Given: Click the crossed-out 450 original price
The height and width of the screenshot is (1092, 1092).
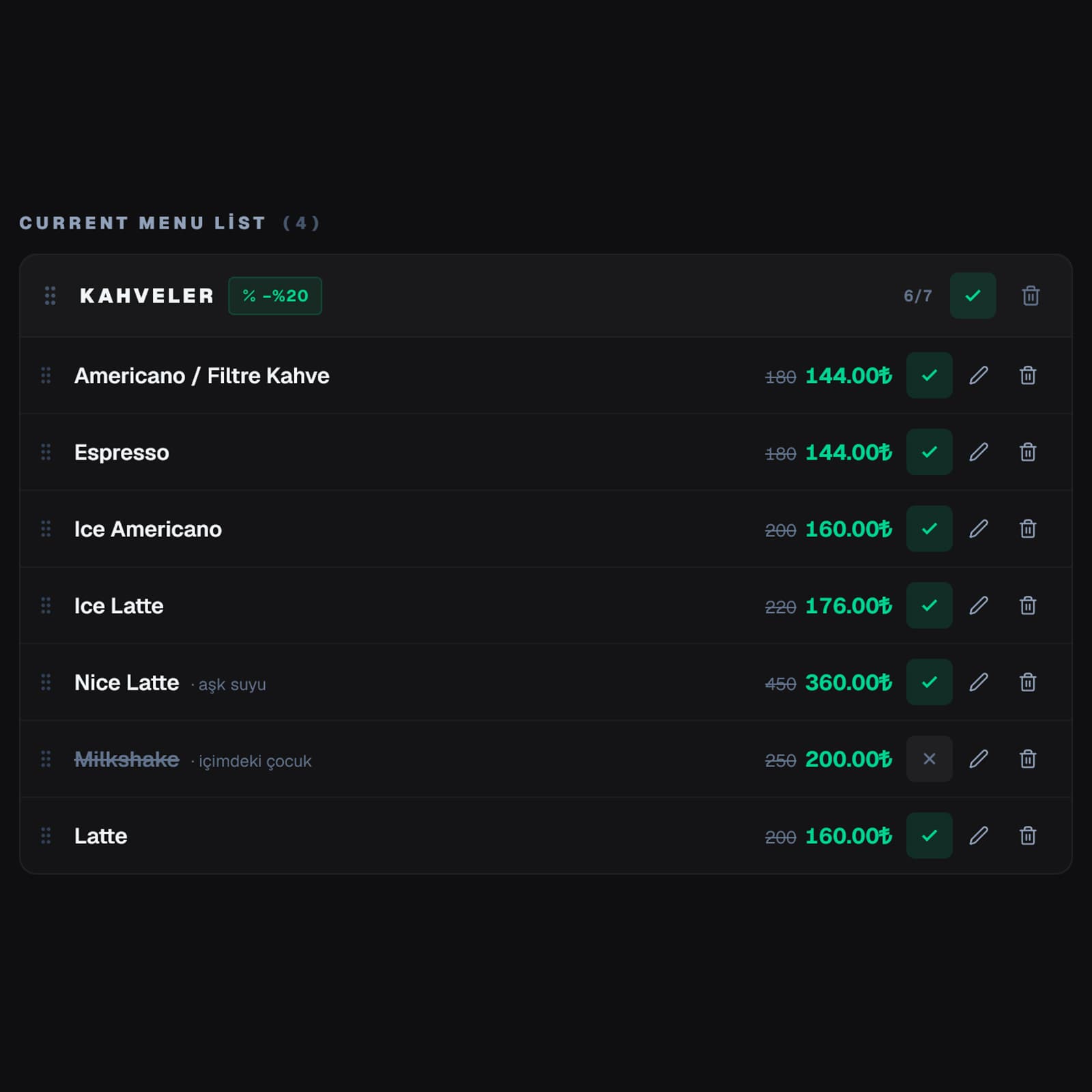Looking at the screenshot, I should click(781, 684).
